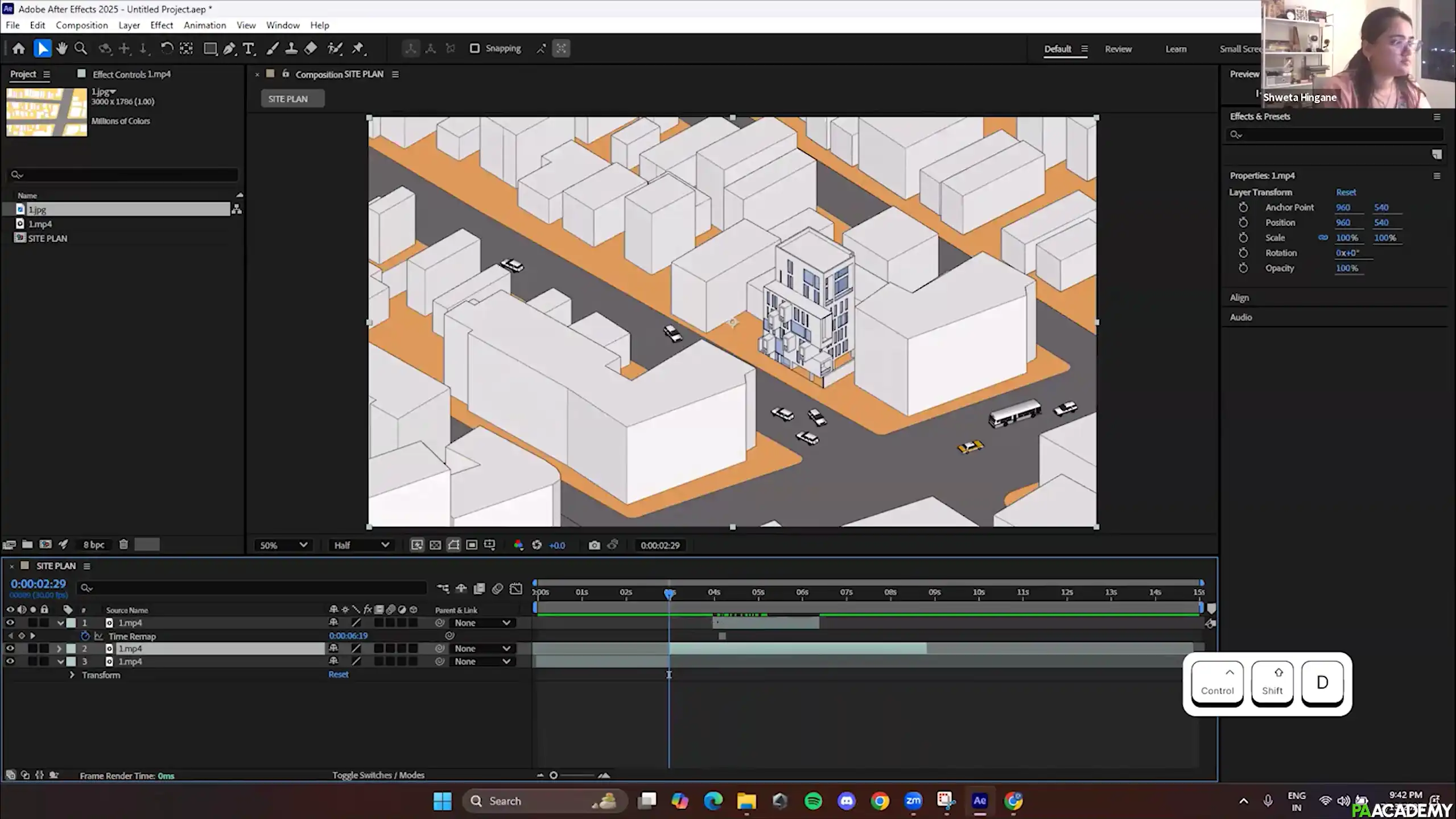Image resolution: width=1456 pixels, height=819 pixels.
Task: Select the Roto Brush tool
Action: pos(335,48)
